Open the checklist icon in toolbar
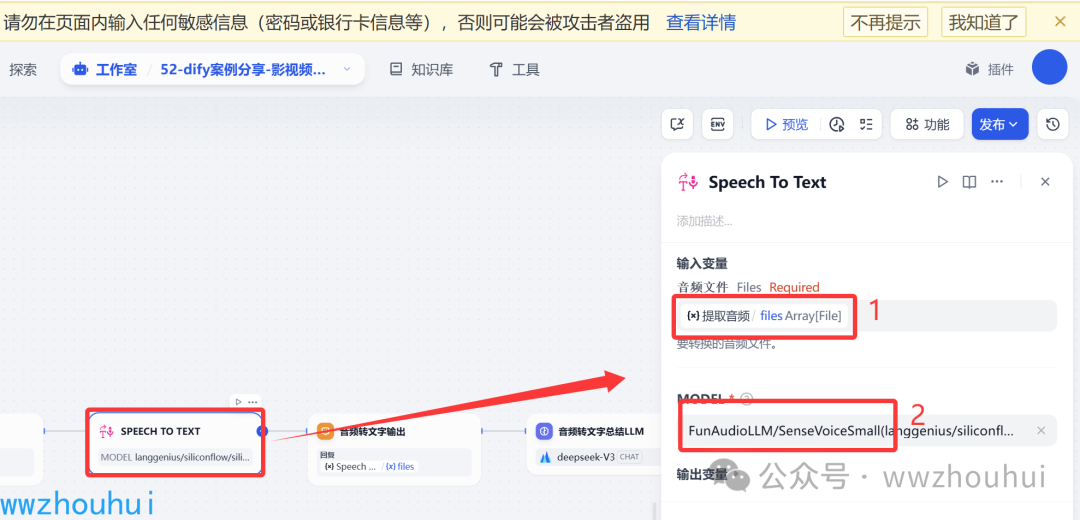Image resolution: width=1080 pixels, height=520 pixels. (866, 125)
